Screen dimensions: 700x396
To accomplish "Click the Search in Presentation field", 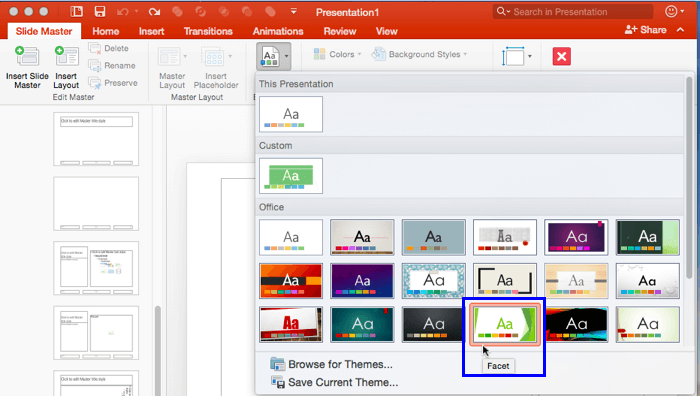I will (x=573, y=12).
